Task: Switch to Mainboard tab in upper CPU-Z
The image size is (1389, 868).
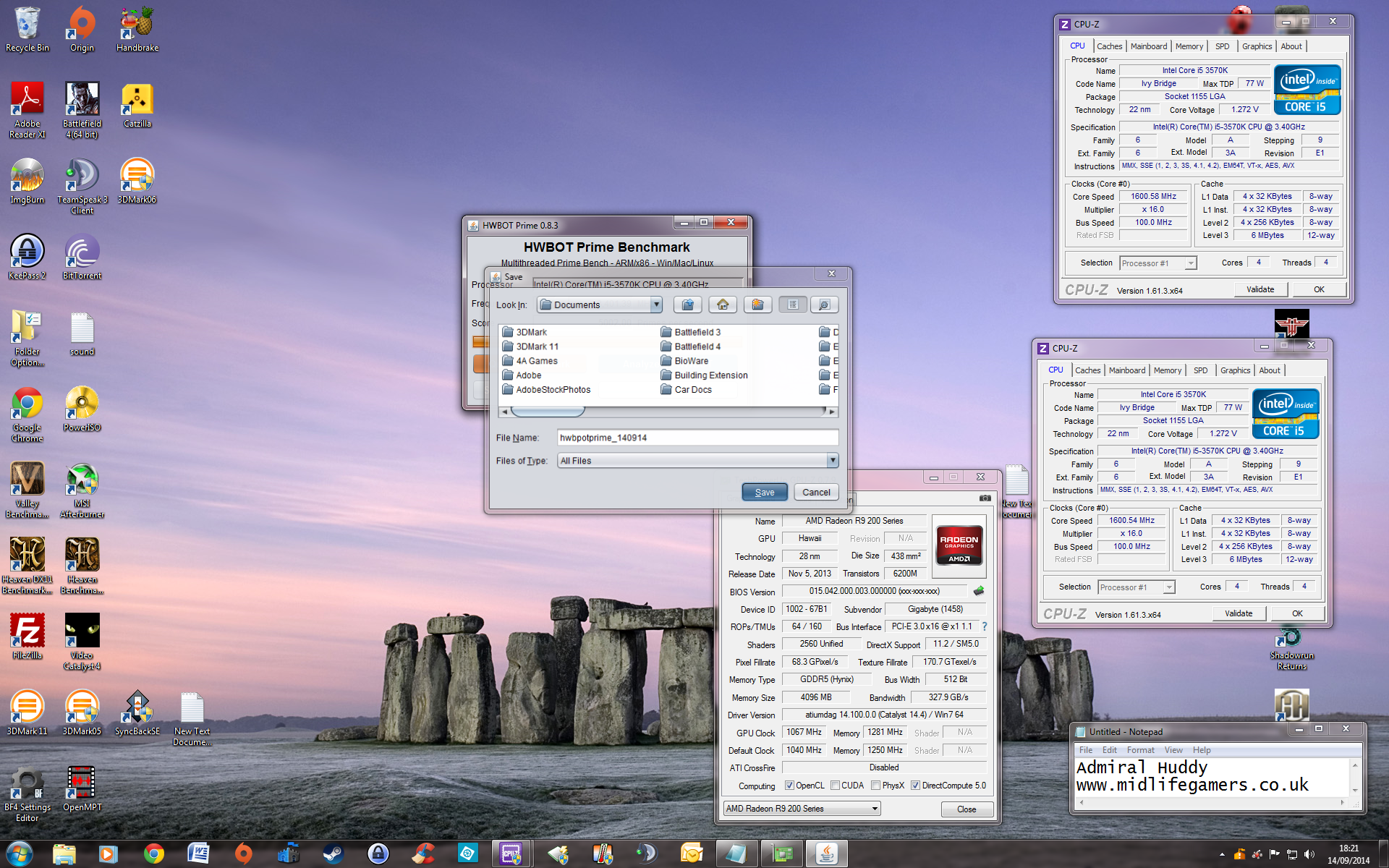Action: (x=1149, y=46)
